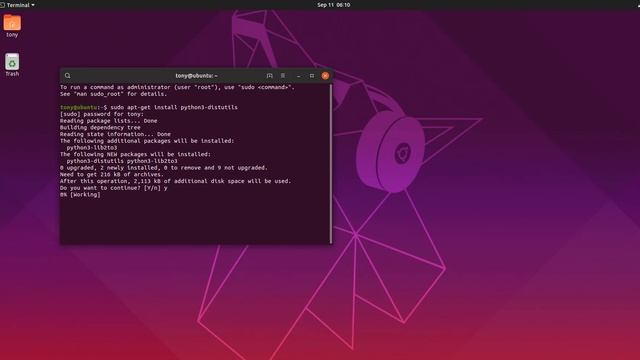
Task: Open the Terminal app menu in top bar
Action: tap(18, 5)
